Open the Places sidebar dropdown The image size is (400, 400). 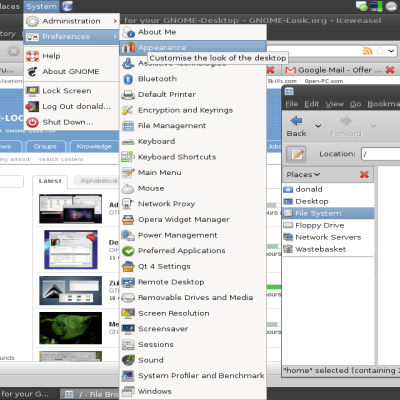[303, 175]
